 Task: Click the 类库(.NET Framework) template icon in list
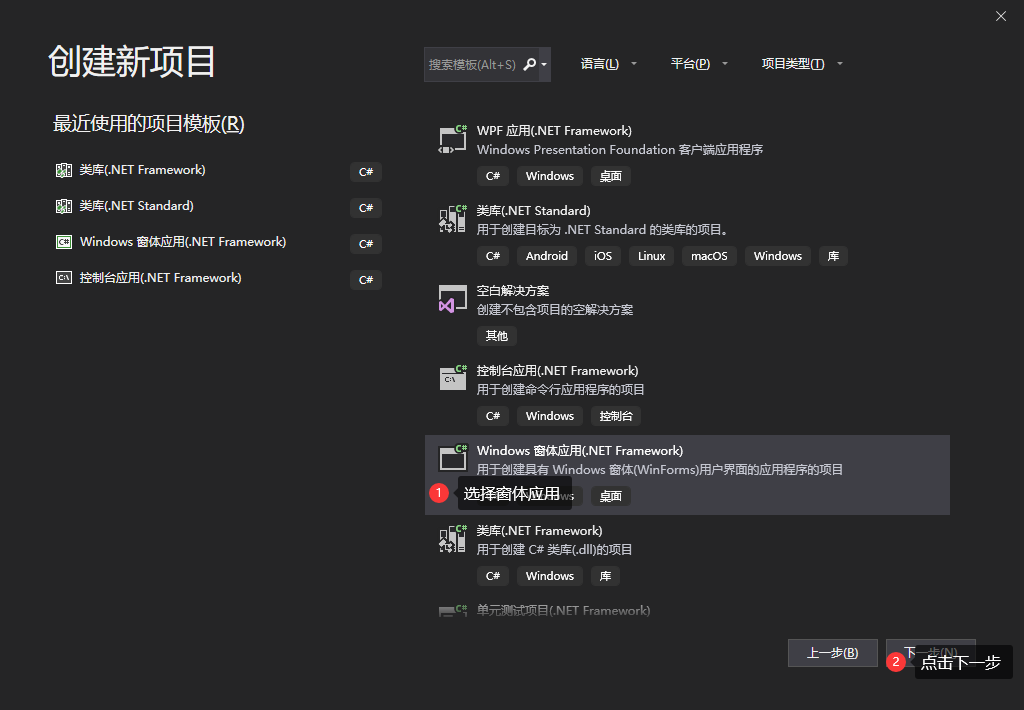point(453,539)
